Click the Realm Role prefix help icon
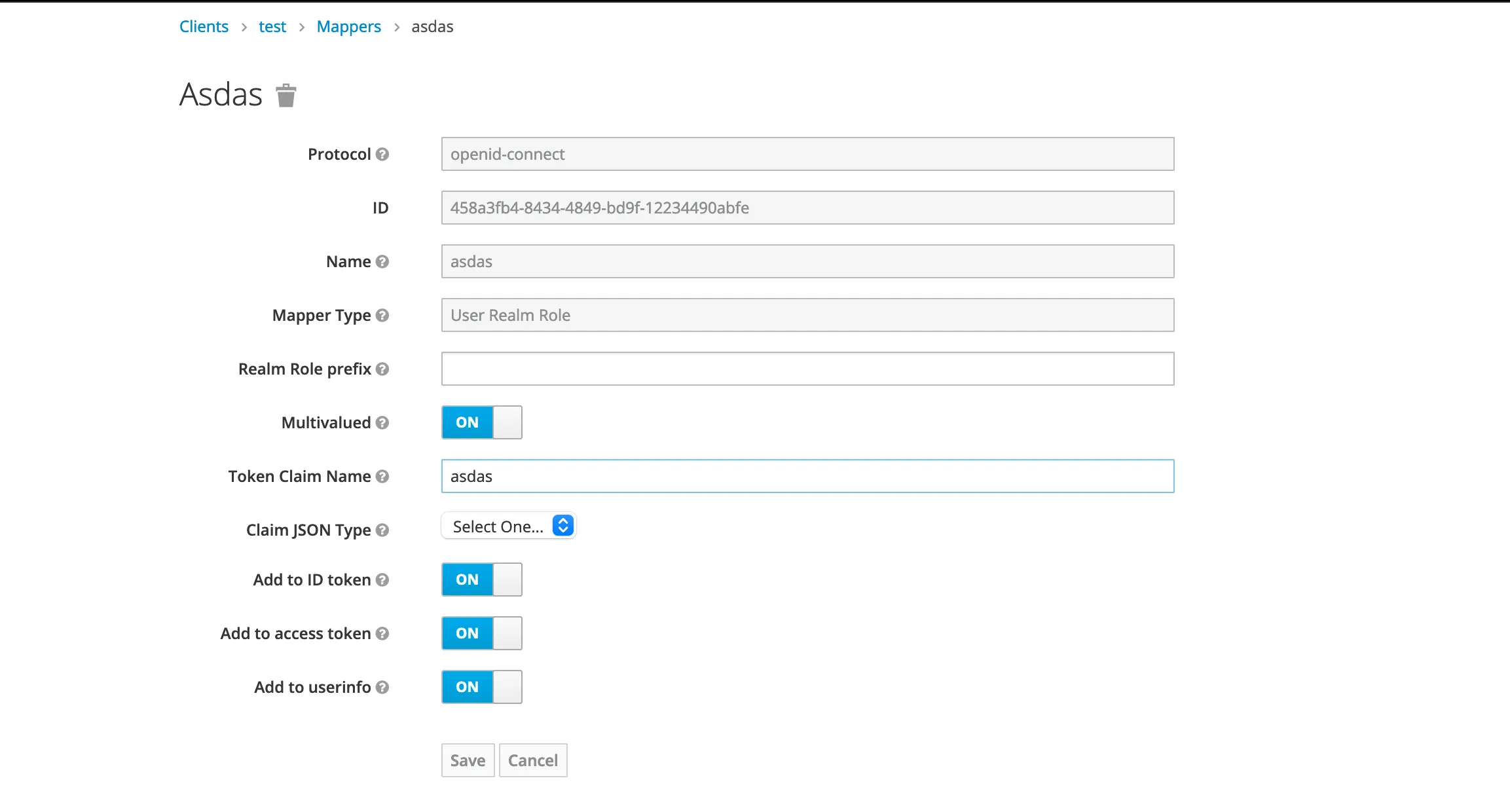This screenshot has width=1510, height=812. 382,369
